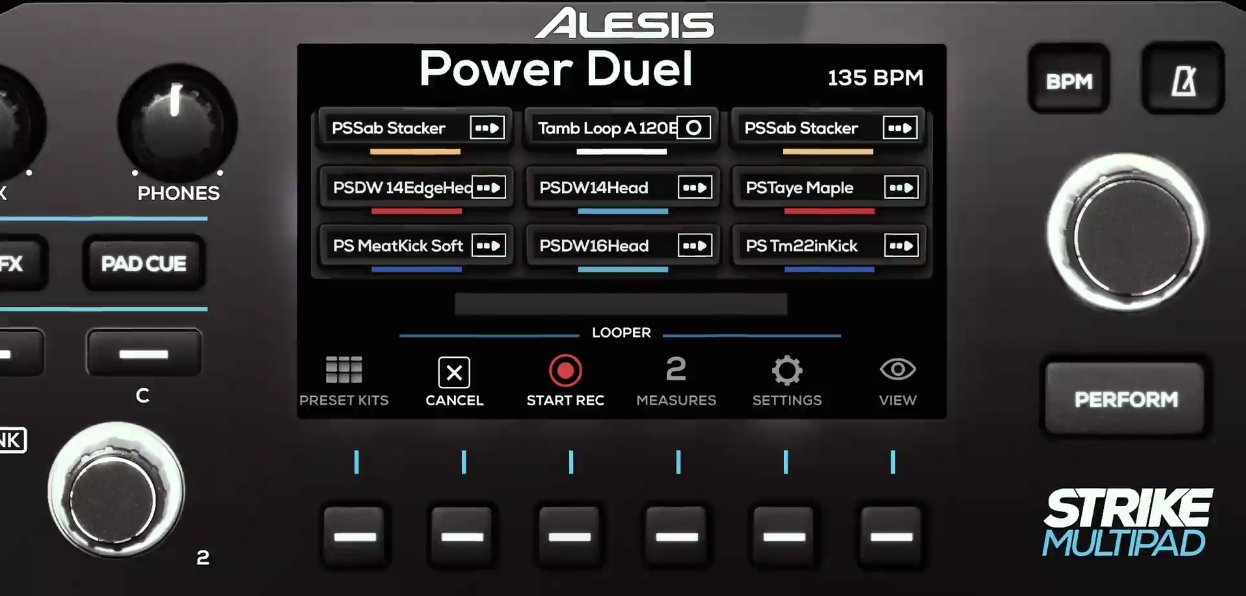Image resolution: width=1246 pixels, height=596 pixels.
Task: Select the soft button below Start Rec
Action: pyautogui.click(x=569, y=536)
